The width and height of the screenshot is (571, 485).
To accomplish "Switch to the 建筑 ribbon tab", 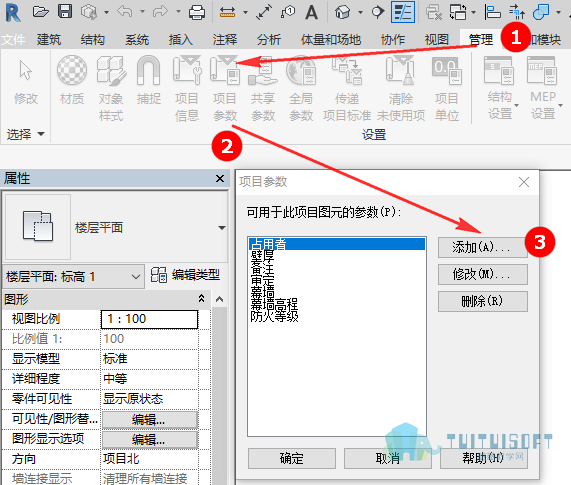I will [49, 39].
